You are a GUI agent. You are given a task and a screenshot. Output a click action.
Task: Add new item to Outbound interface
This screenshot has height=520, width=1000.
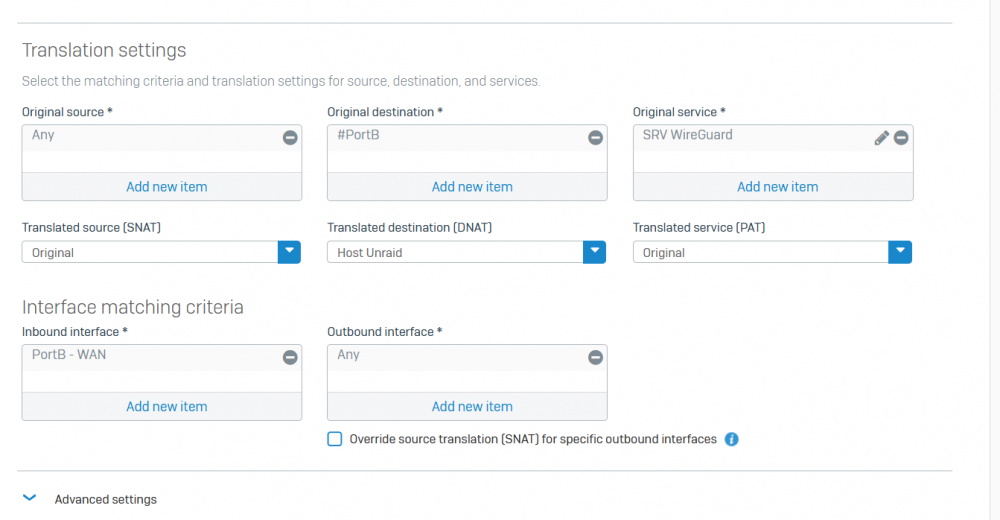(472, 406)
